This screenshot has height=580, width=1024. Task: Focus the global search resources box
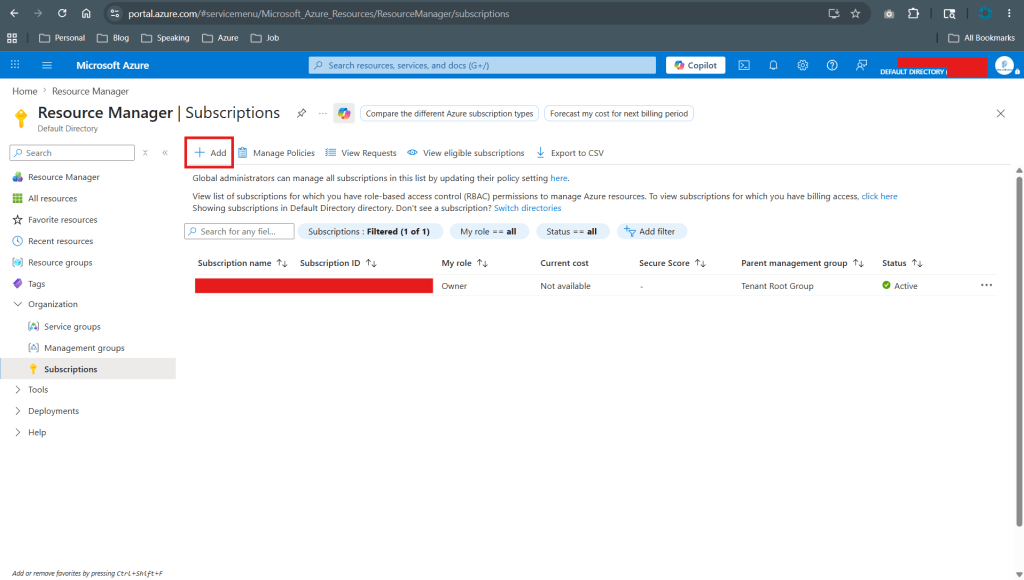point(482,65)
